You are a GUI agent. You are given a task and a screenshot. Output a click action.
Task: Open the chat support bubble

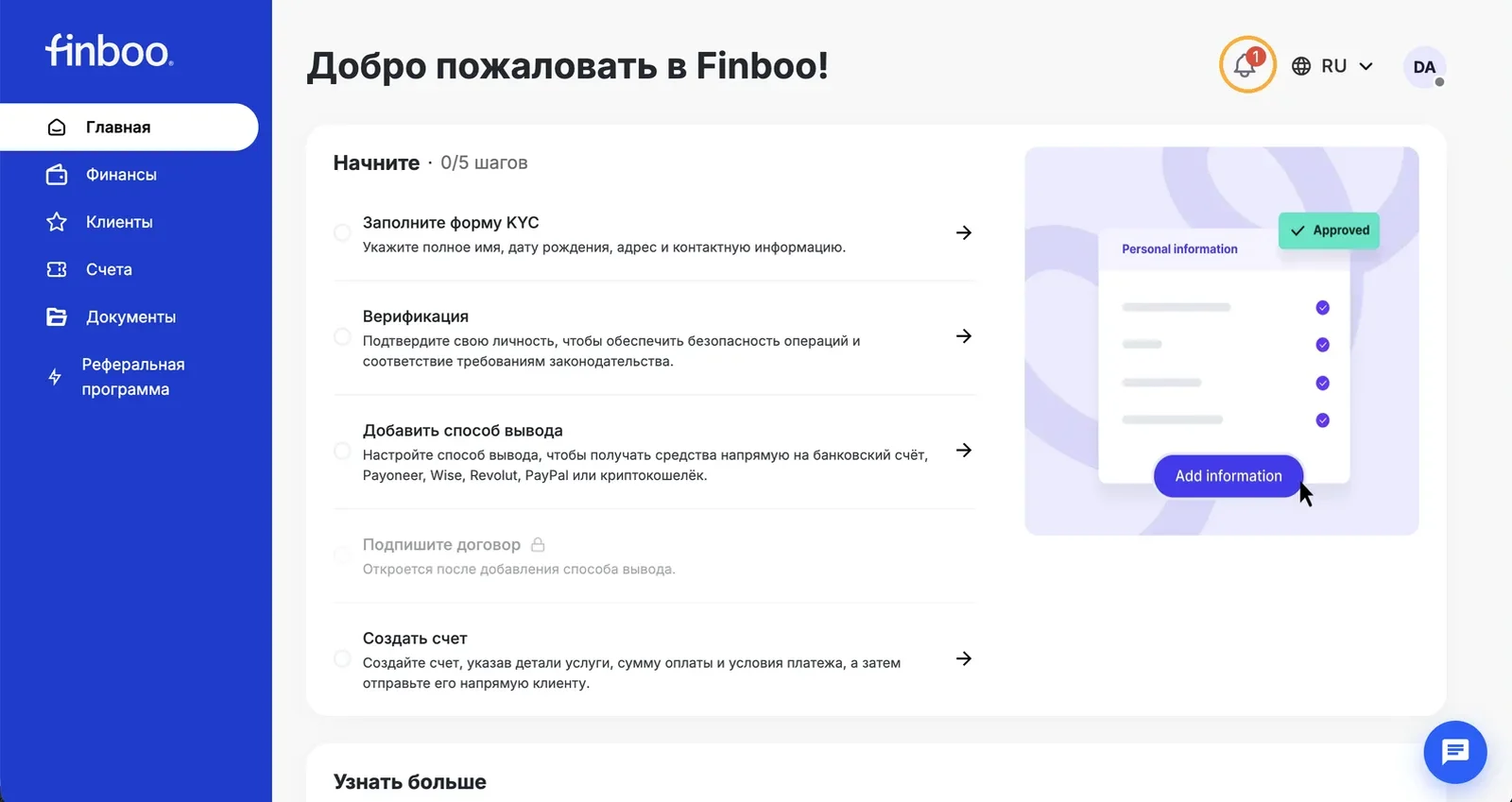click(1455, 752)
